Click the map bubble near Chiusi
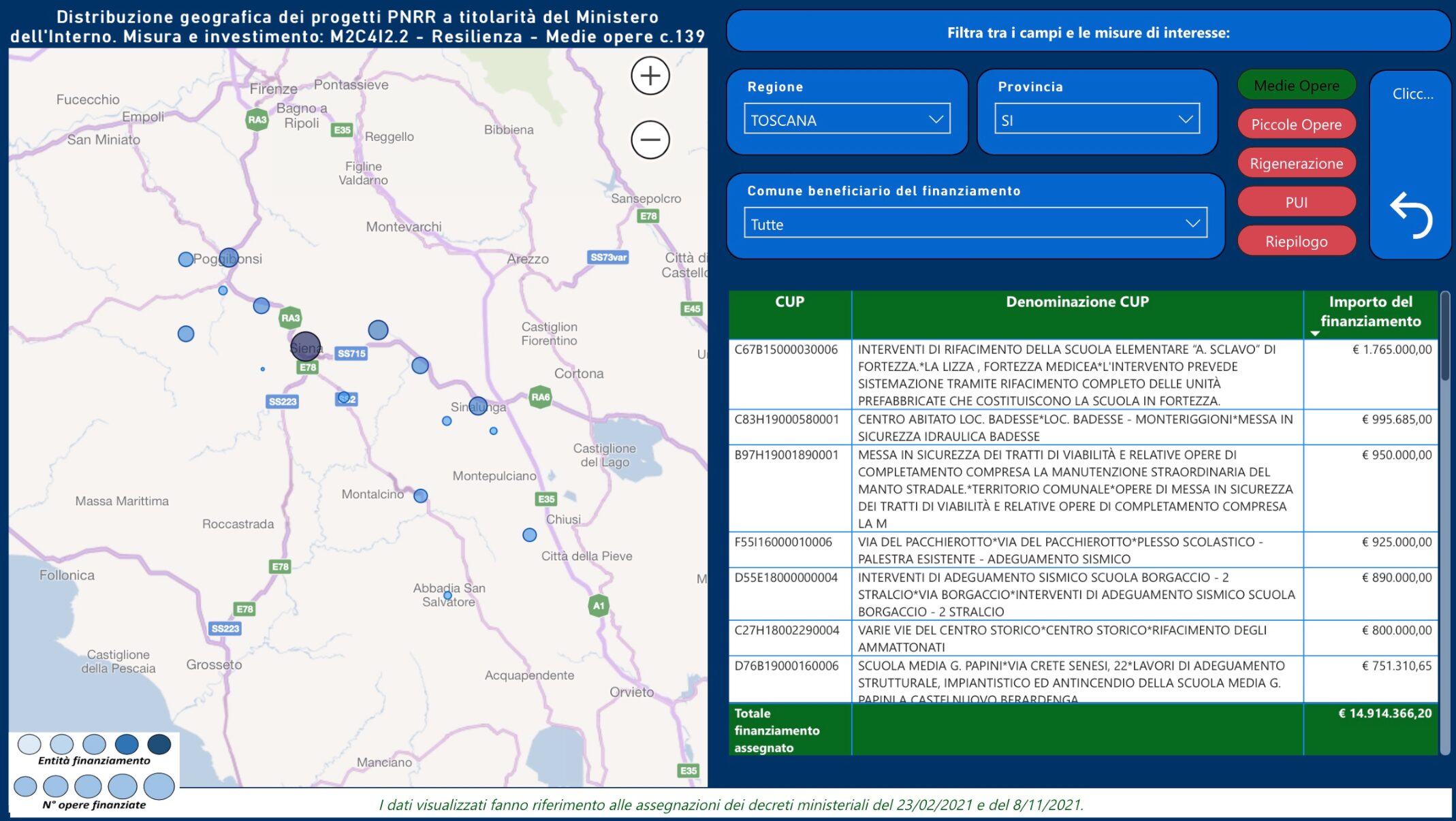The image size is (1456, 821). [x=530, y=535]
